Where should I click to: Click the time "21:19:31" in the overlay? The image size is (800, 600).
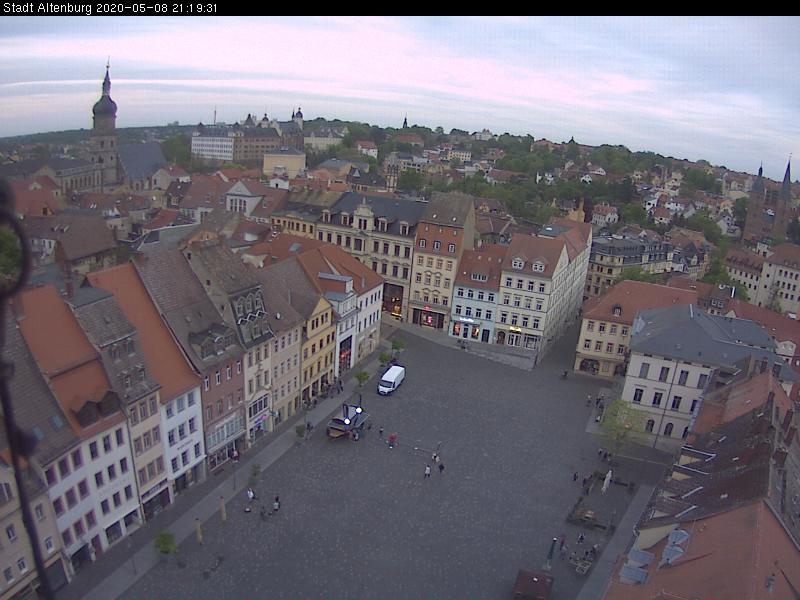[195, 8]
